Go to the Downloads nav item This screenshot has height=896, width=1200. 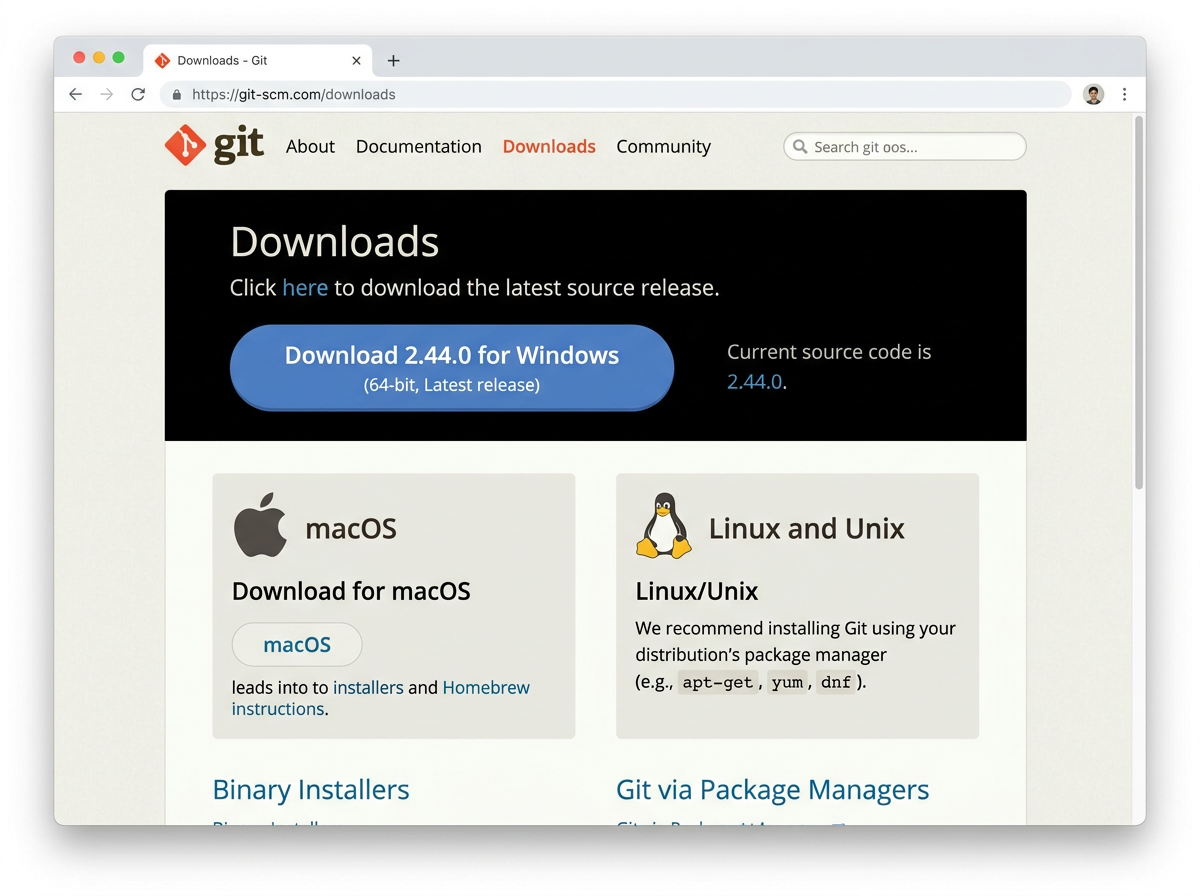pyautogui.click(x=549, y=146)
